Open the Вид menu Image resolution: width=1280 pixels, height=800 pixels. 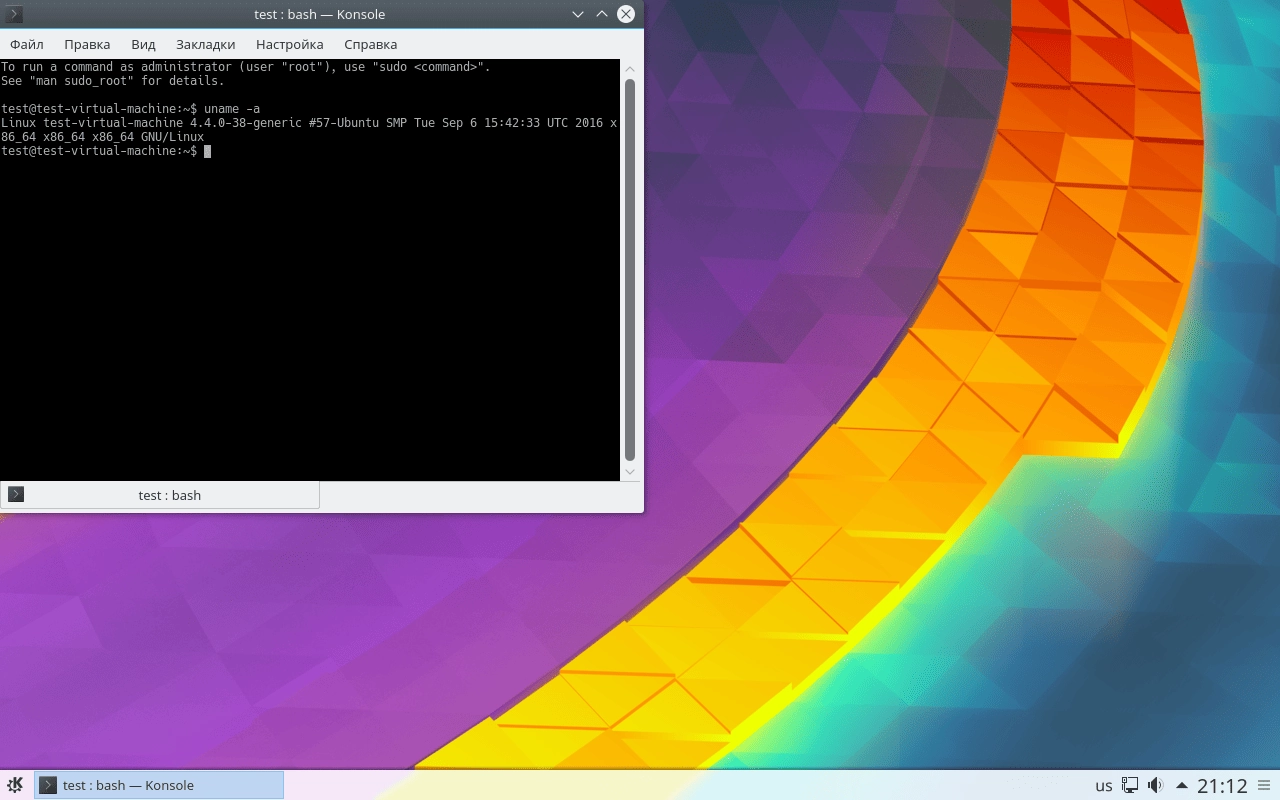click(x=143, y=44)
